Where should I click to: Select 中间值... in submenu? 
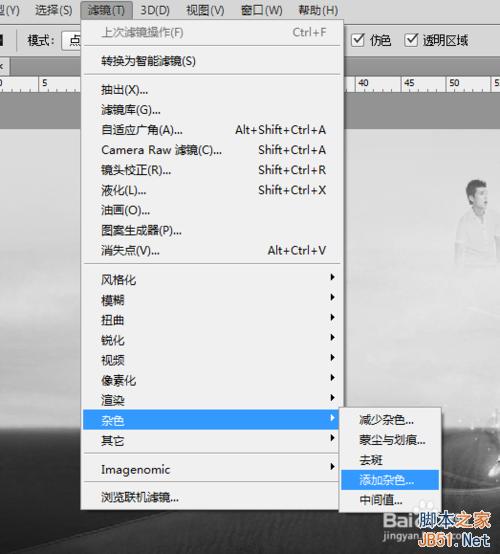click(x=390, y=500)
